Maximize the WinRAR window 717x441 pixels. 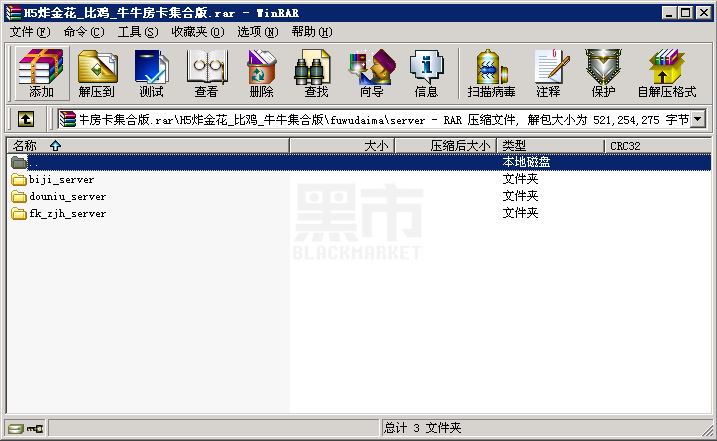coord(685,13)
